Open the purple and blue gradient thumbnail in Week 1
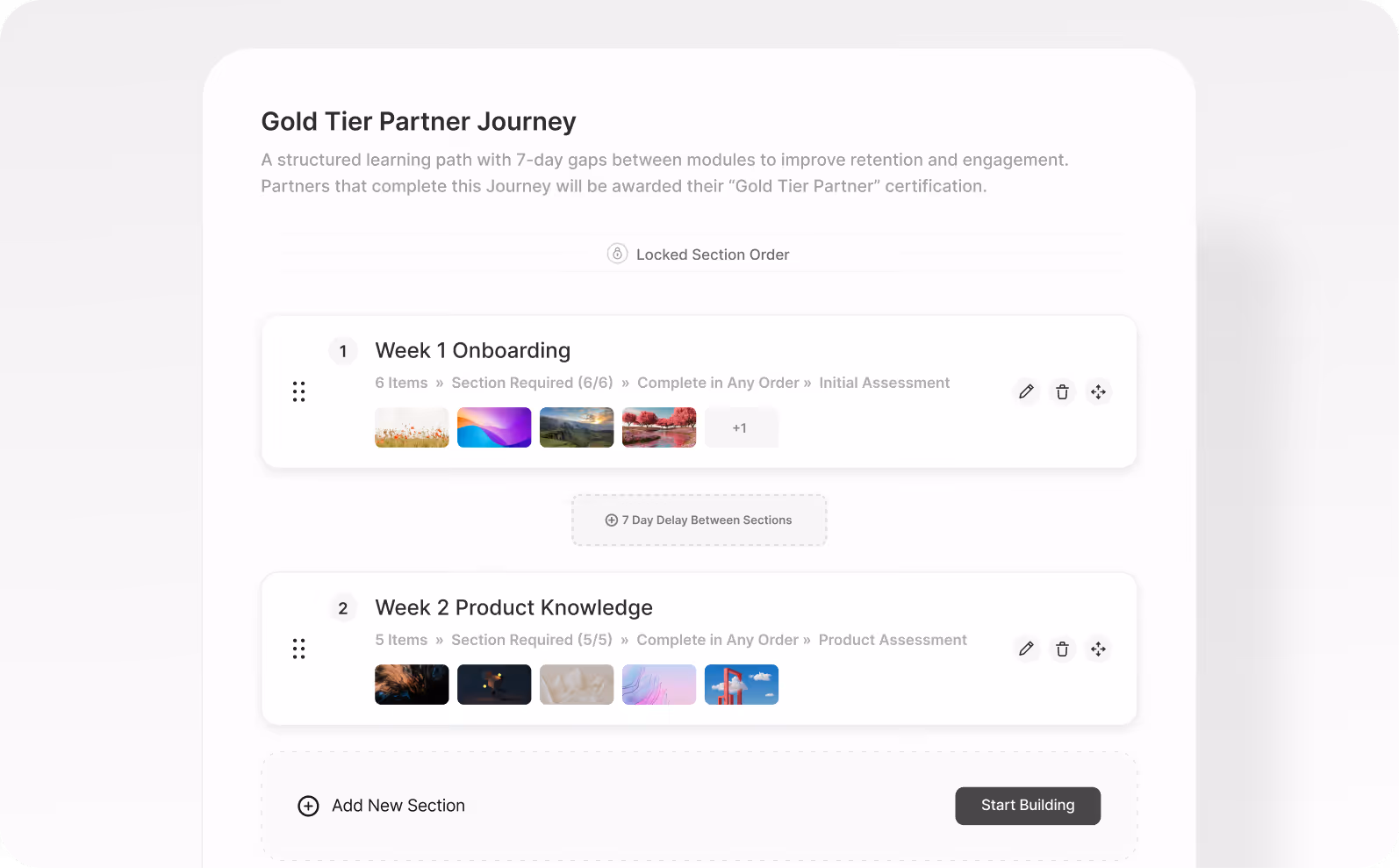This screenshot has width=1399, height=868. coord(494,427)
